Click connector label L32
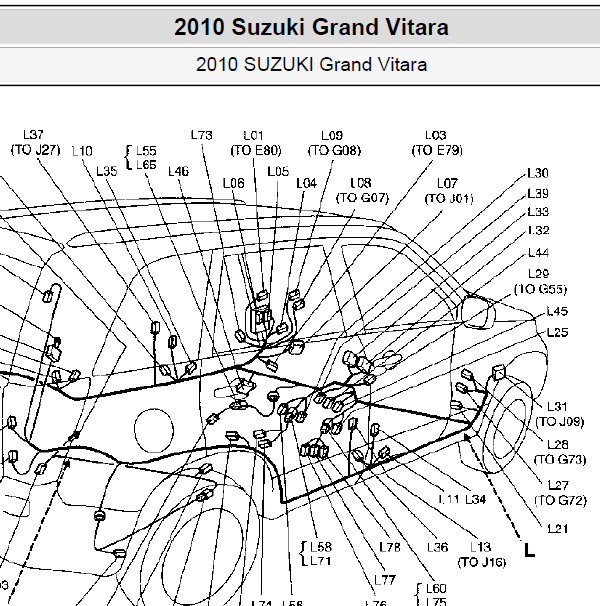 (539, 230)
